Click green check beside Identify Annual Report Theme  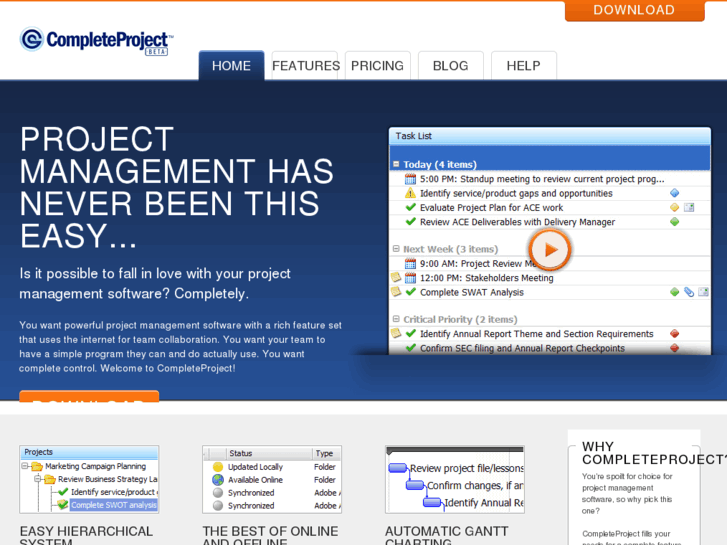click(x=410, y=333)
